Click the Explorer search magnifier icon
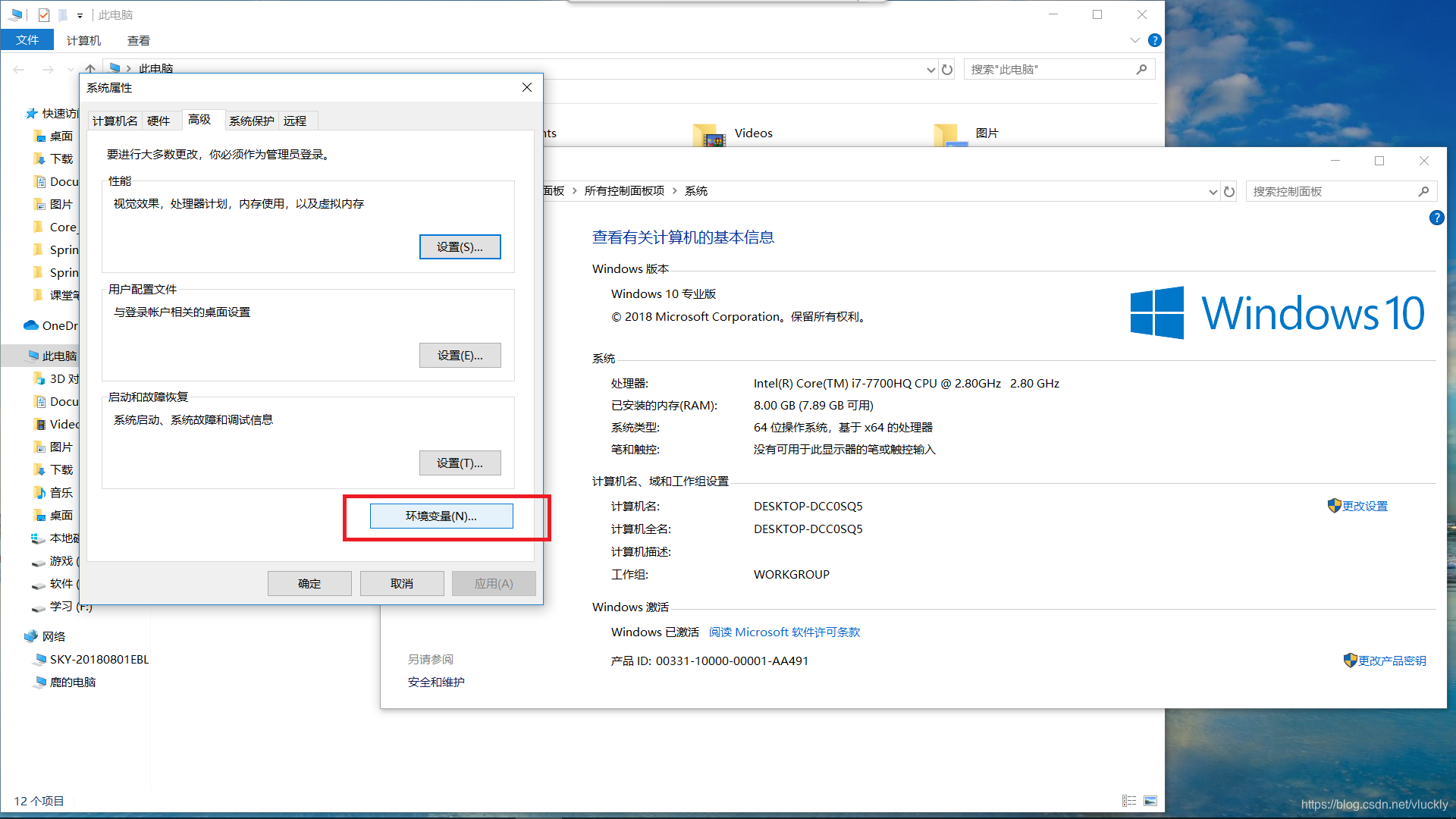 coord(1141,70)
